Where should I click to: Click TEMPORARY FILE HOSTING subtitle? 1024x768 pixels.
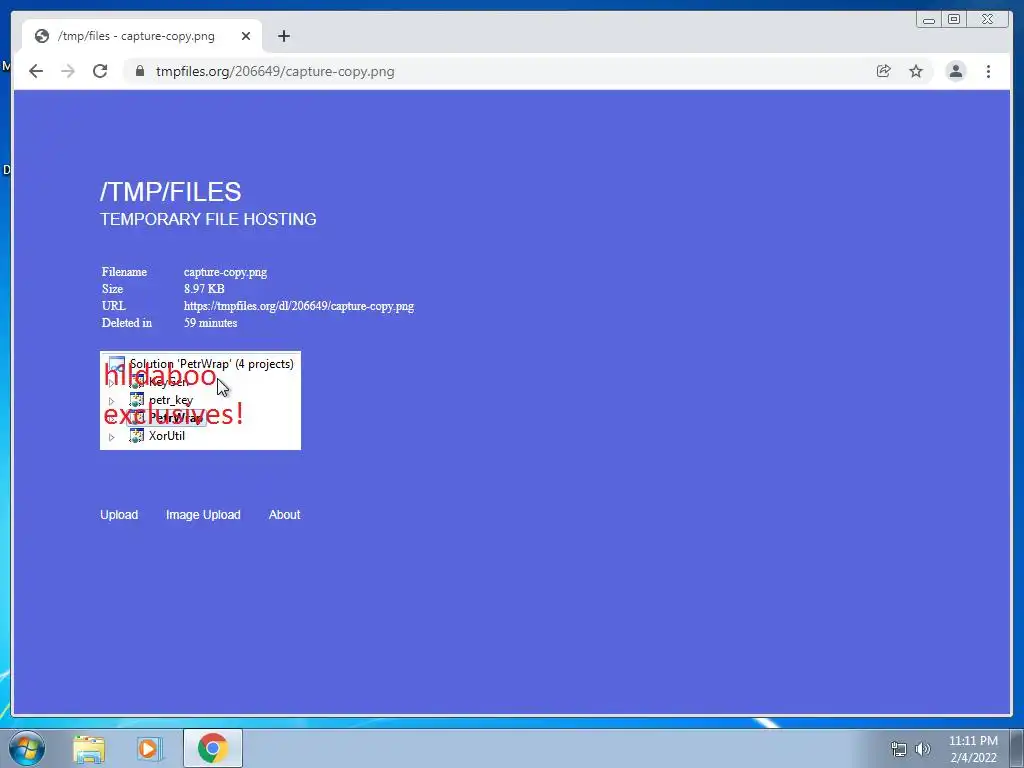(208, 219)
